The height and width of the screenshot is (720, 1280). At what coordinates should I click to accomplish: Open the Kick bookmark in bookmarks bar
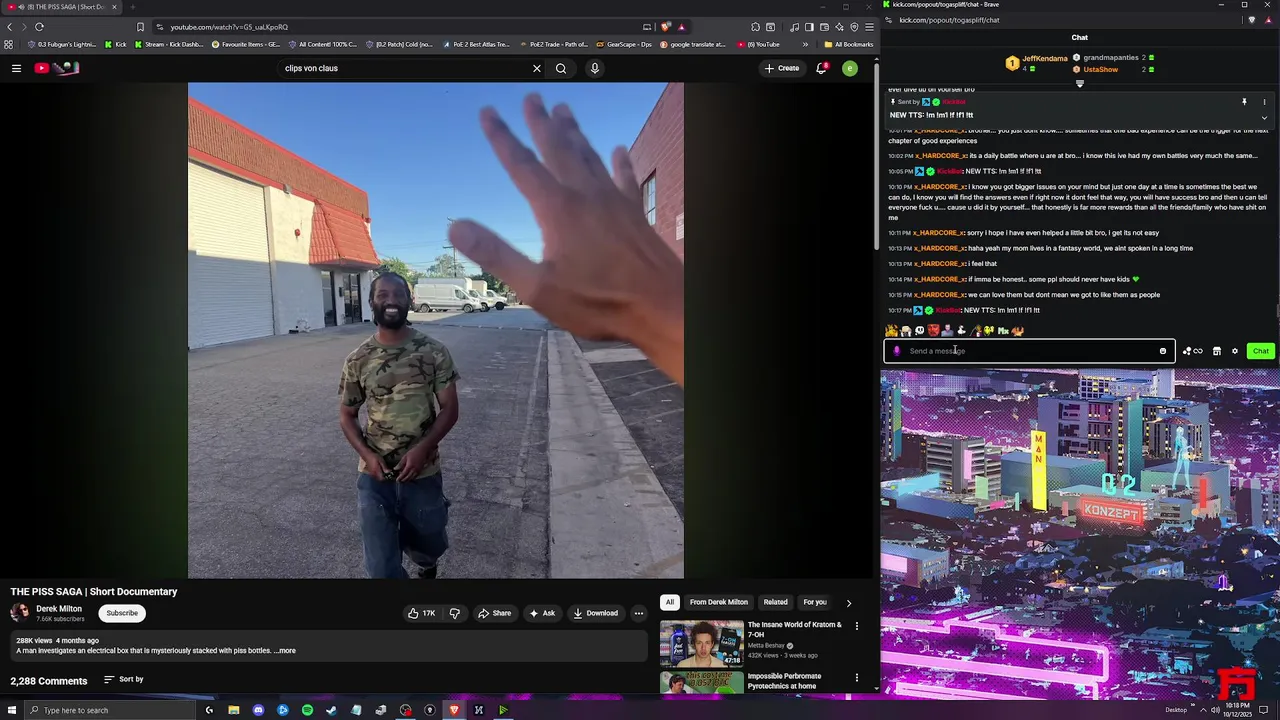click(116, 44)
